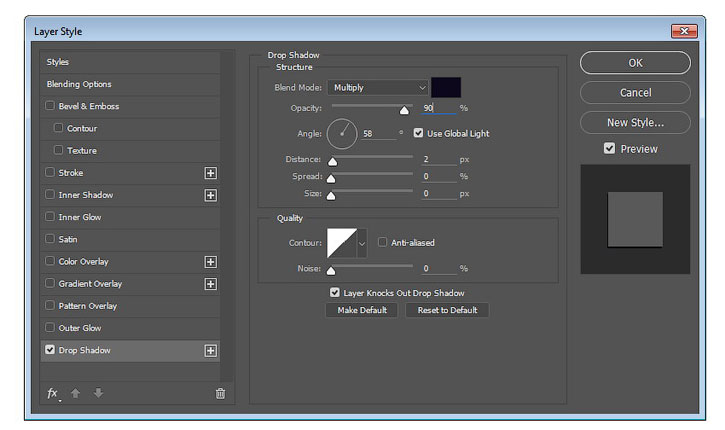
Task: Move effect up with the up arrow
Action: point(75,393)
